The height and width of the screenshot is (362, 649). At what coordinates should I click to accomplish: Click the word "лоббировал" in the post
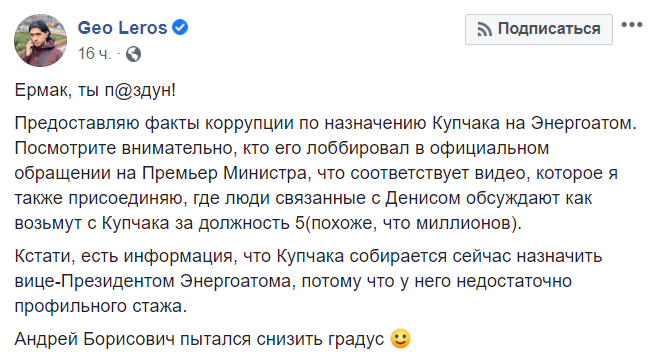358,148
